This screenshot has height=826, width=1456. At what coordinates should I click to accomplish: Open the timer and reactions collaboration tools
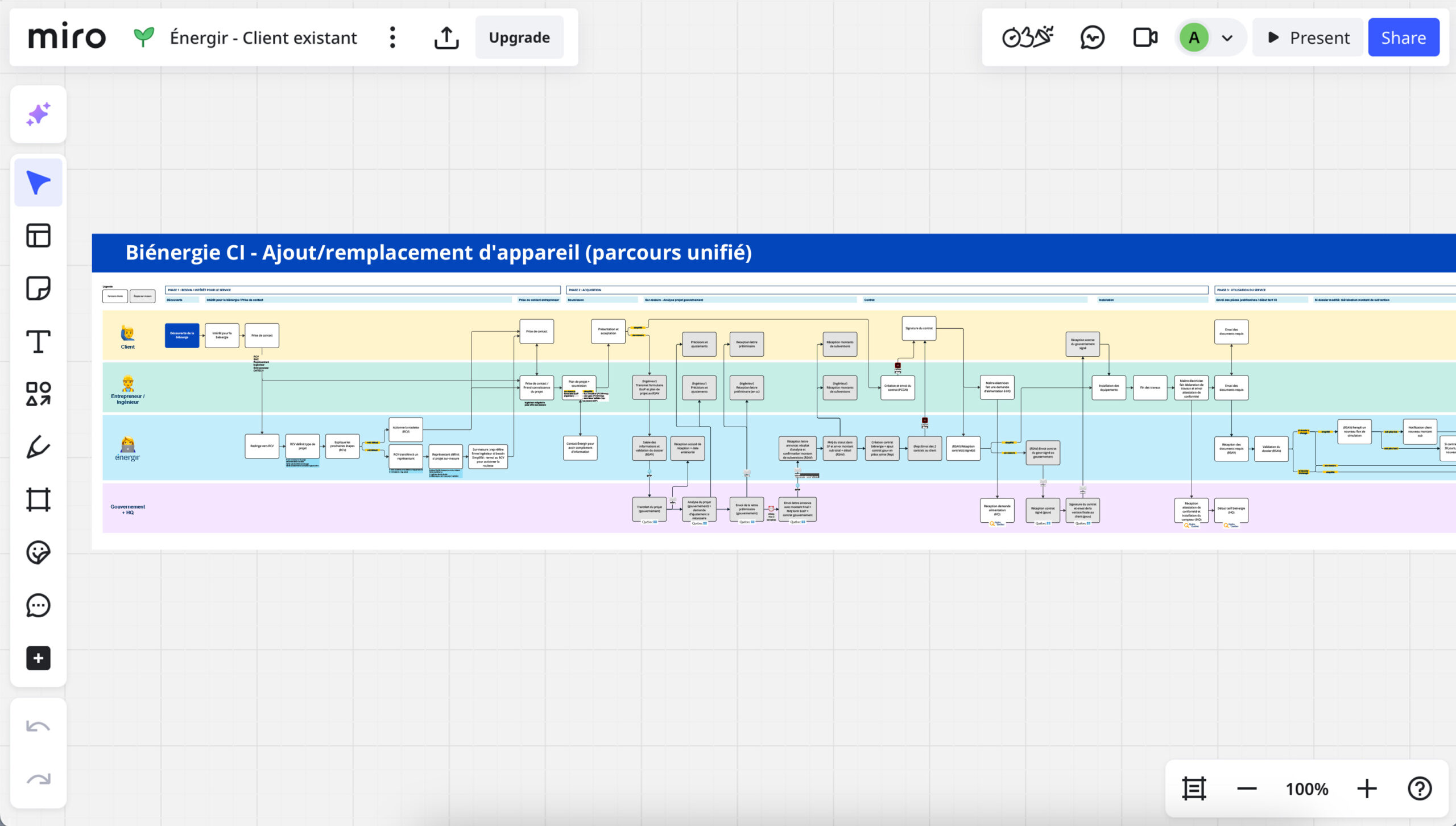pyautogui.click(x=1027, y=38)
